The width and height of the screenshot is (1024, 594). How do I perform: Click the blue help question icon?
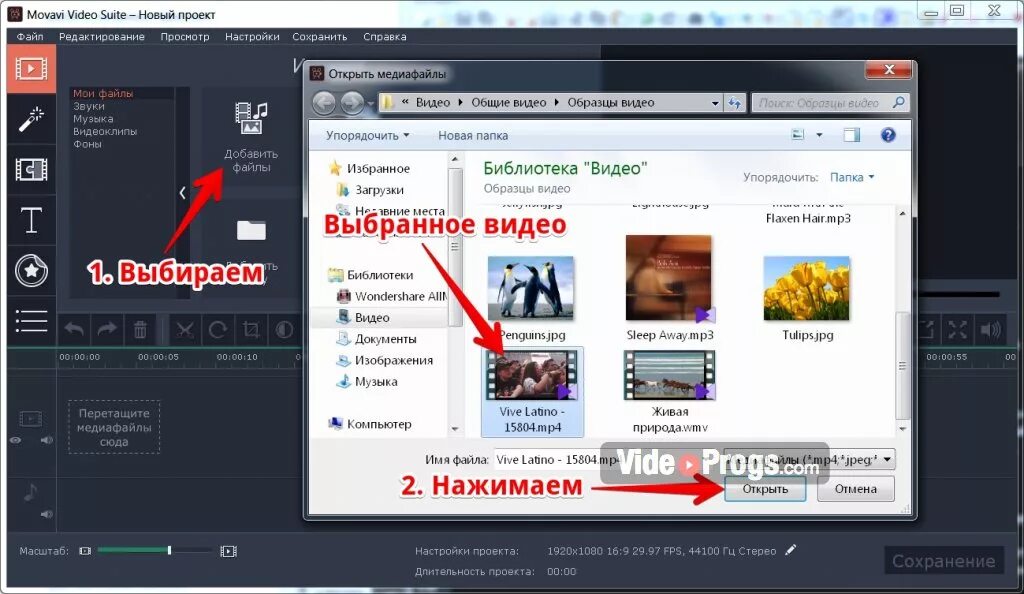[x=888, y=135]
